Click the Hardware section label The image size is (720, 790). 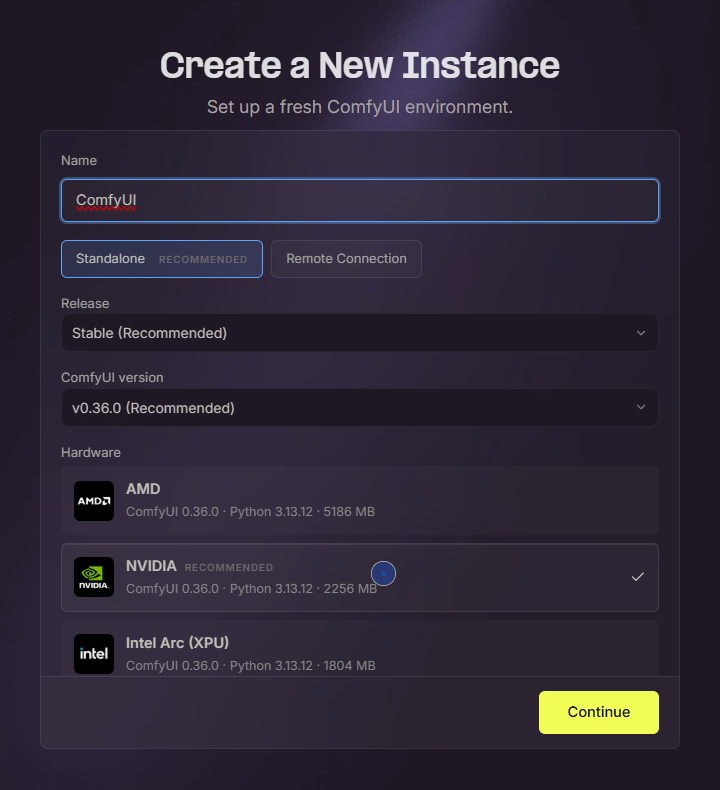(x=91, y=452)
